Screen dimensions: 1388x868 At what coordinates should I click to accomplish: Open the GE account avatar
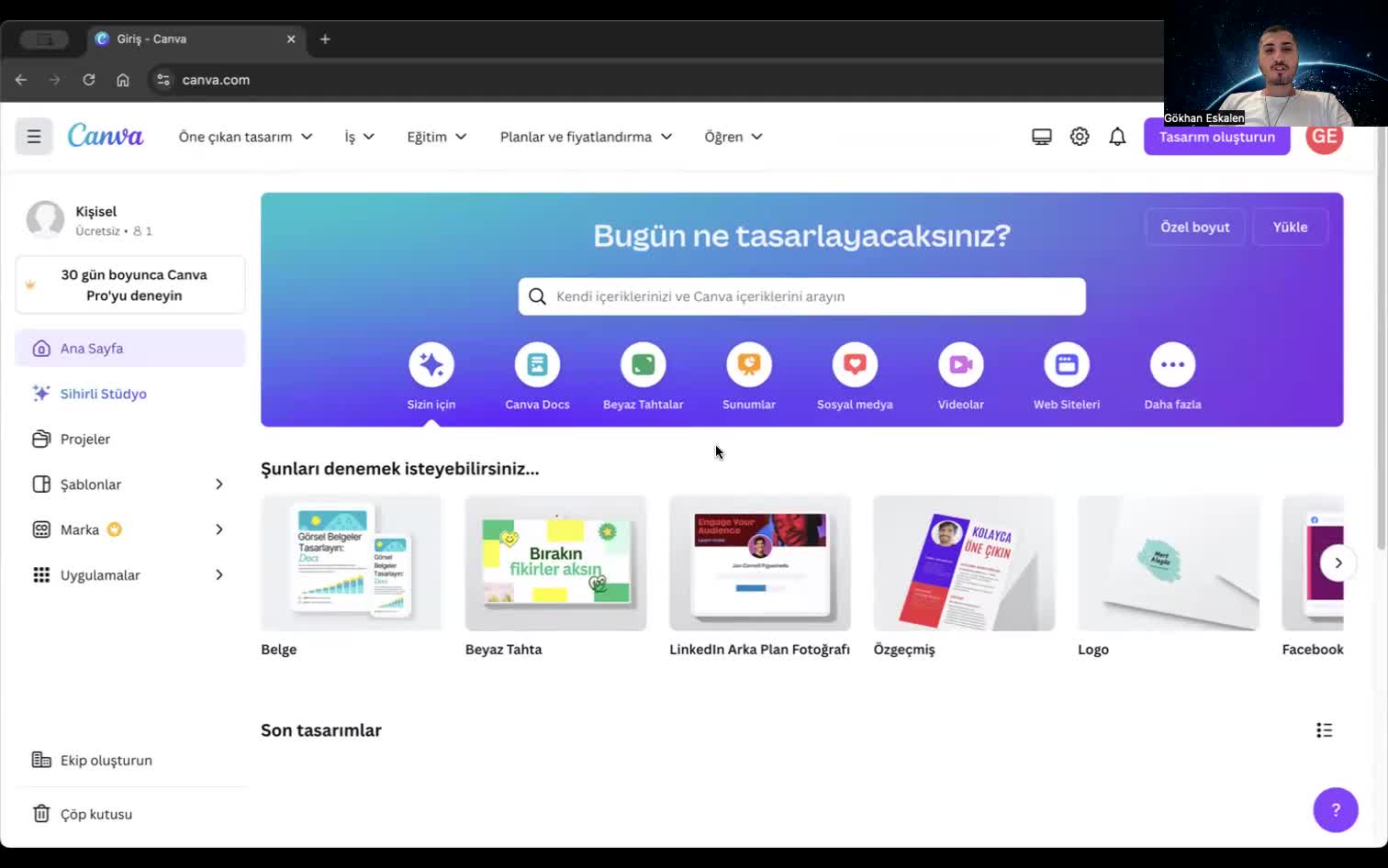click(1325, 137)
